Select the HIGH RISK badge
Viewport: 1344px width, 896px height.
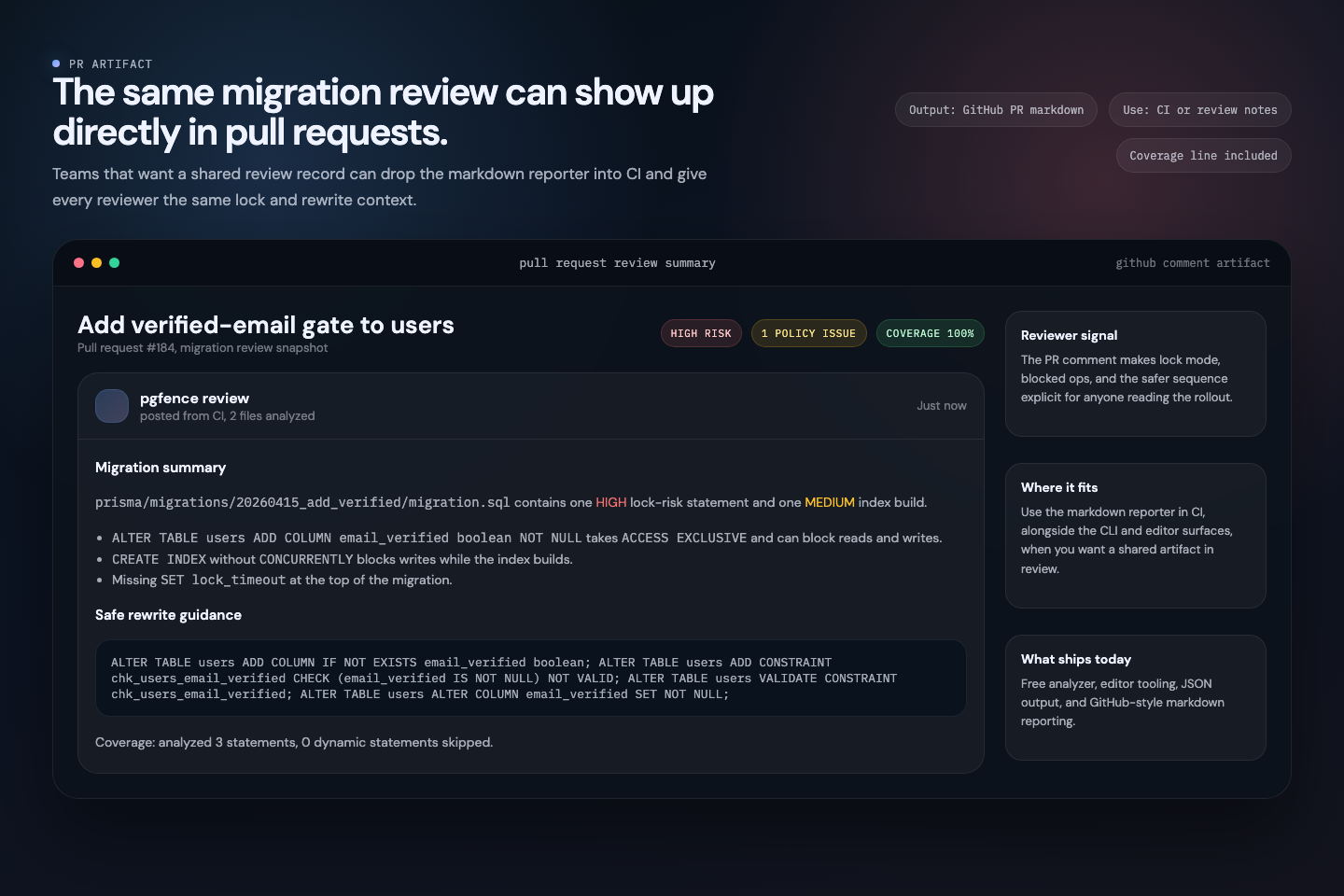(x=701, y=333)
